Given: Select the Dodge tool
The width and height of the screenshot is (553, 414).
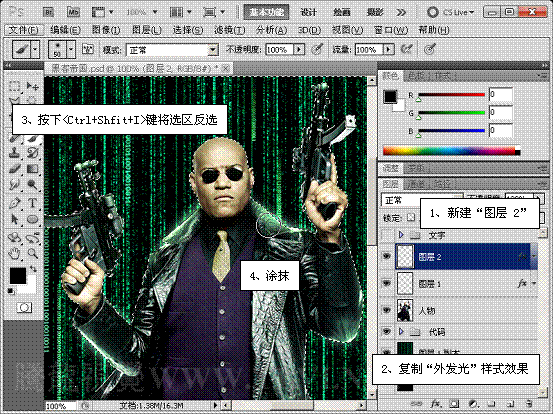Looking at the screenshot, I should (x=32, y=185).
